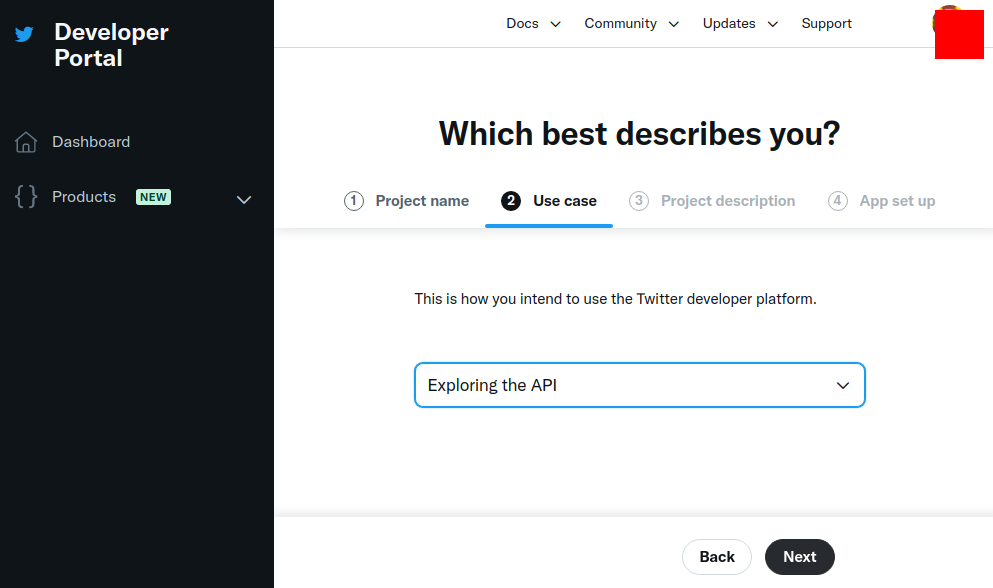Screen dimensions: 993x588
Task: Select the Use case step tab
Action: (549, 201)
